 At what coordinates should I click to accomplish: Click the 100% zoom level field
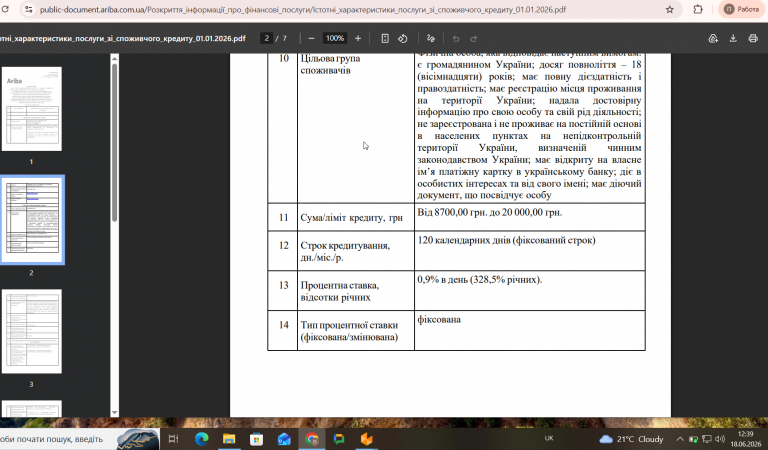click(335, 38)
